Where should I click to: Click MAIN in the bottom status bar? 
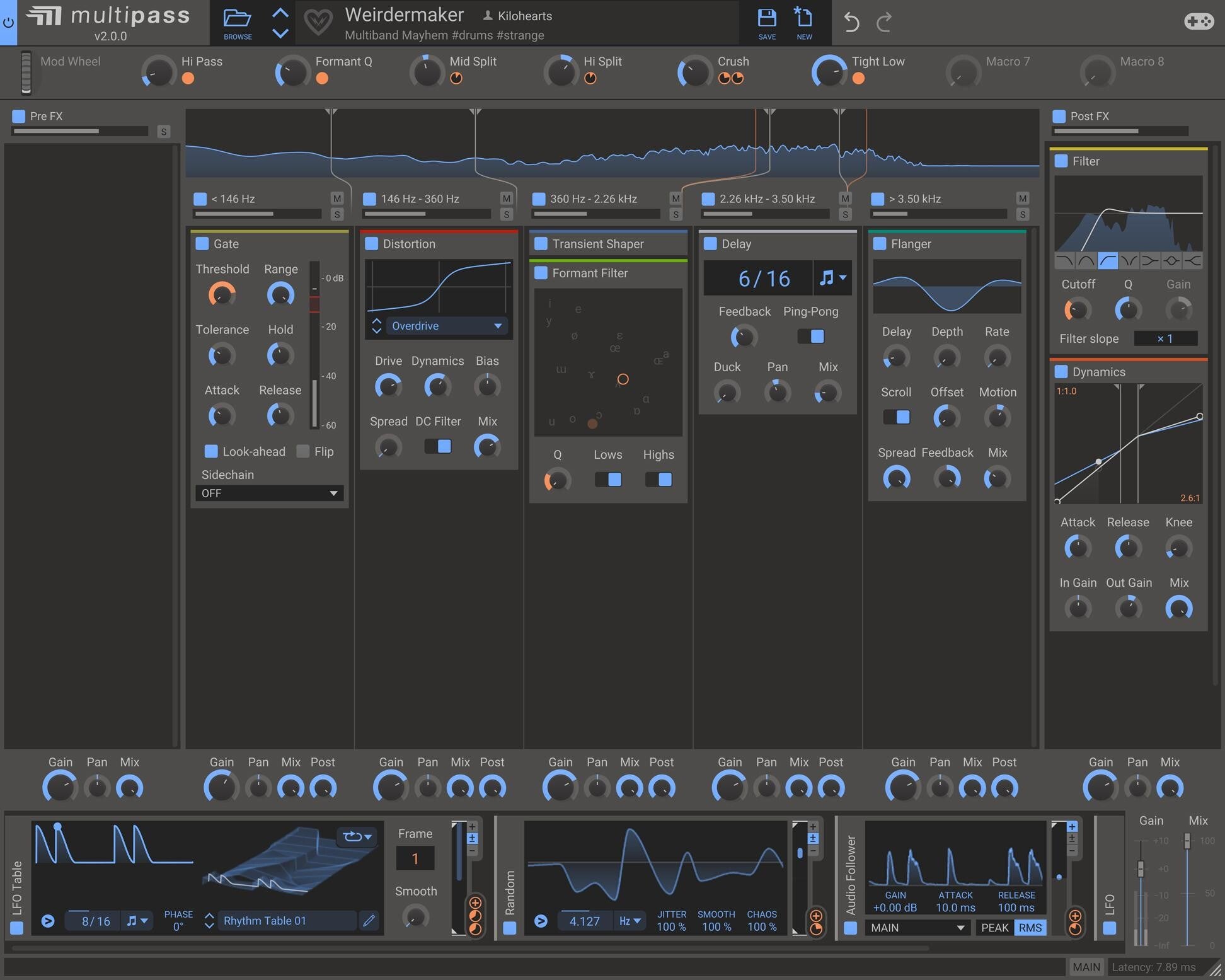[x=1086, y=966]
